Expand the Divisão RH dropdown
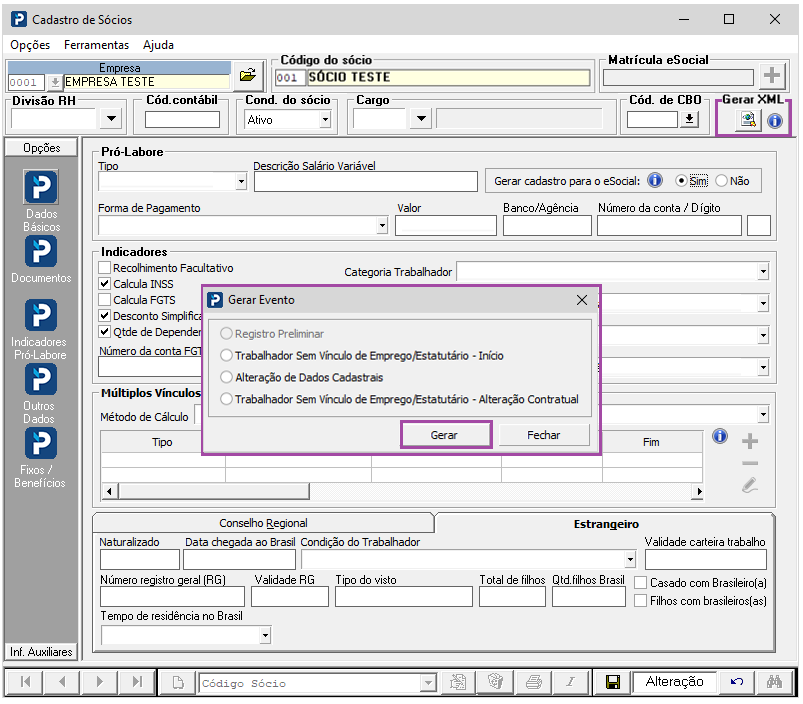Screen dimensions: 803x704 tap(111, 119)
